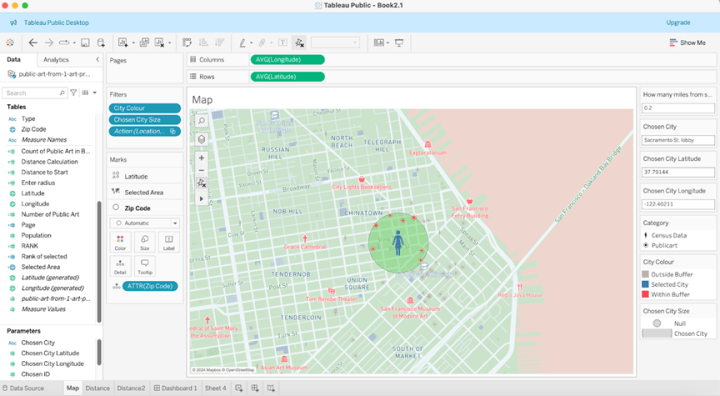The height and width of the screenshot is (396, 720).
Task: Click the New Worksheet toolbar icon
Action: tap(123, 43)
